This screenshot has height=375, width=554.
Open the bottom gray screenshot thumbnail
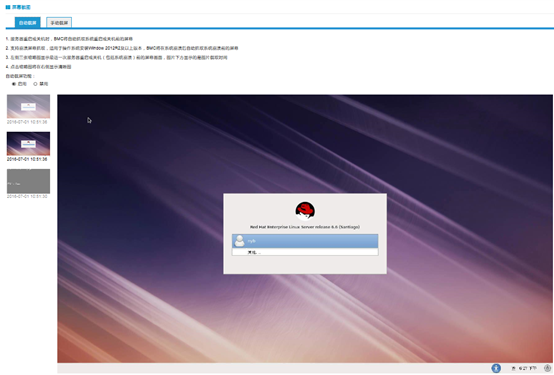(28, 181)
